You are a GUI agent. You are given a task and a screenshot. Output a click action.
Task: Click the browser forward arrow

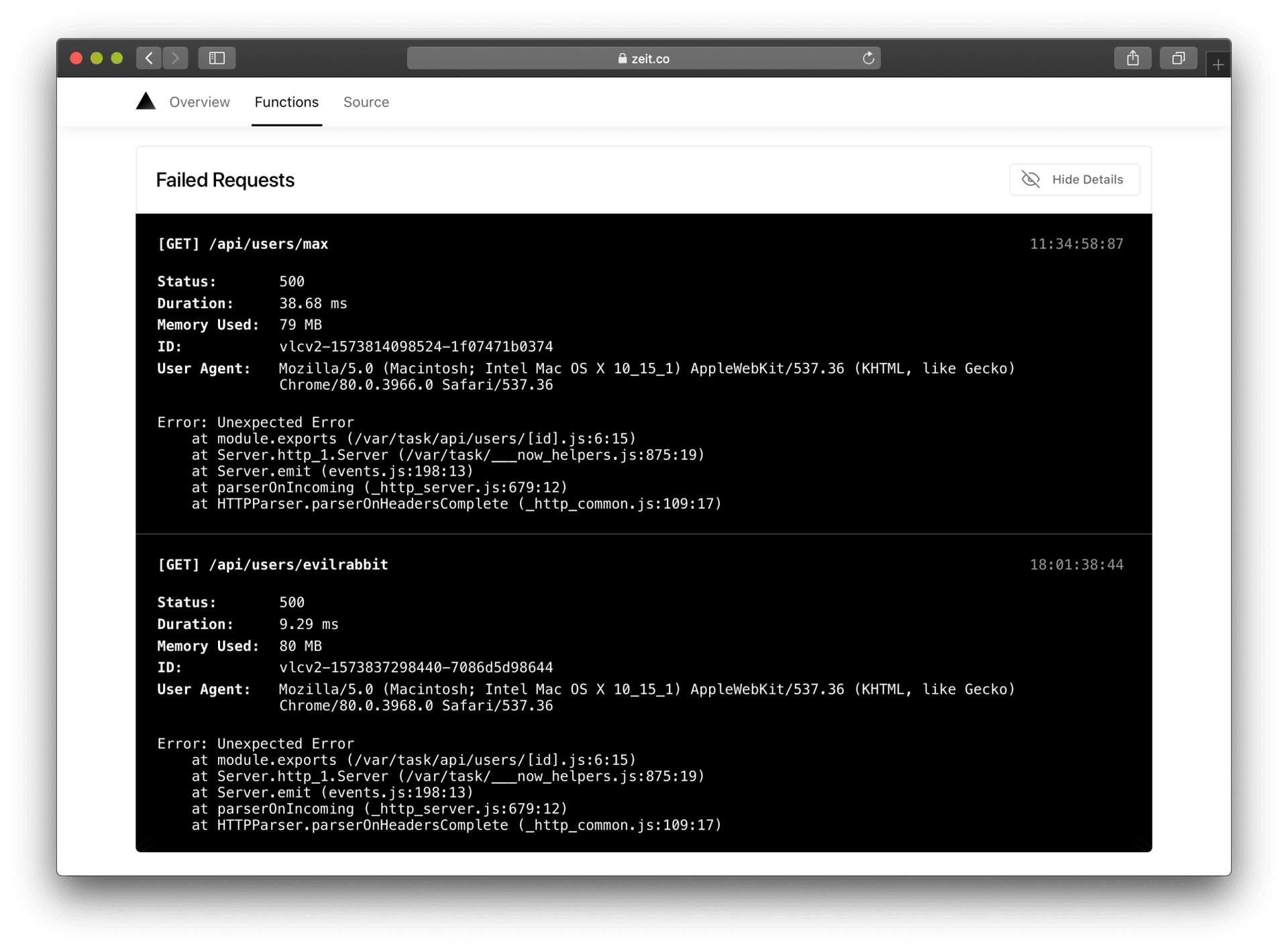176,58
